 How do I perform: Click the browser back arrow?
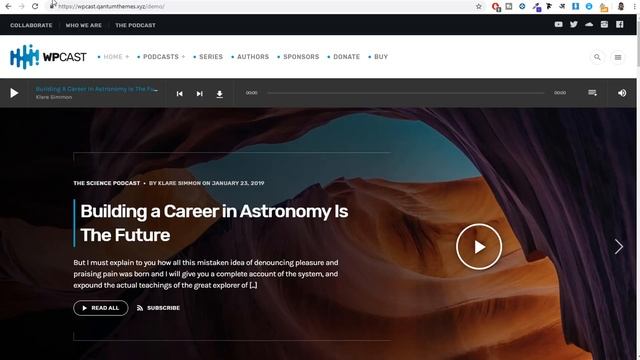pyautogui.click(x=8, y=6)
